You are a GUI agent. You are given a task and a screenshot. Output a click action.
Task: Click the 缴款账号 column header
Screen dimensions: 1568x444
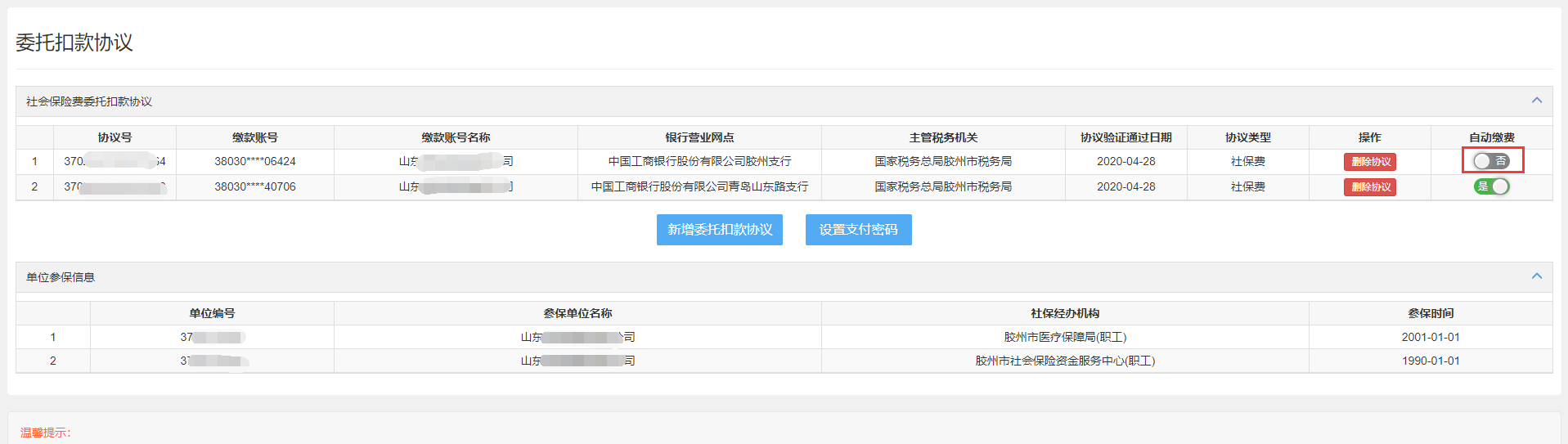[254, 137]
